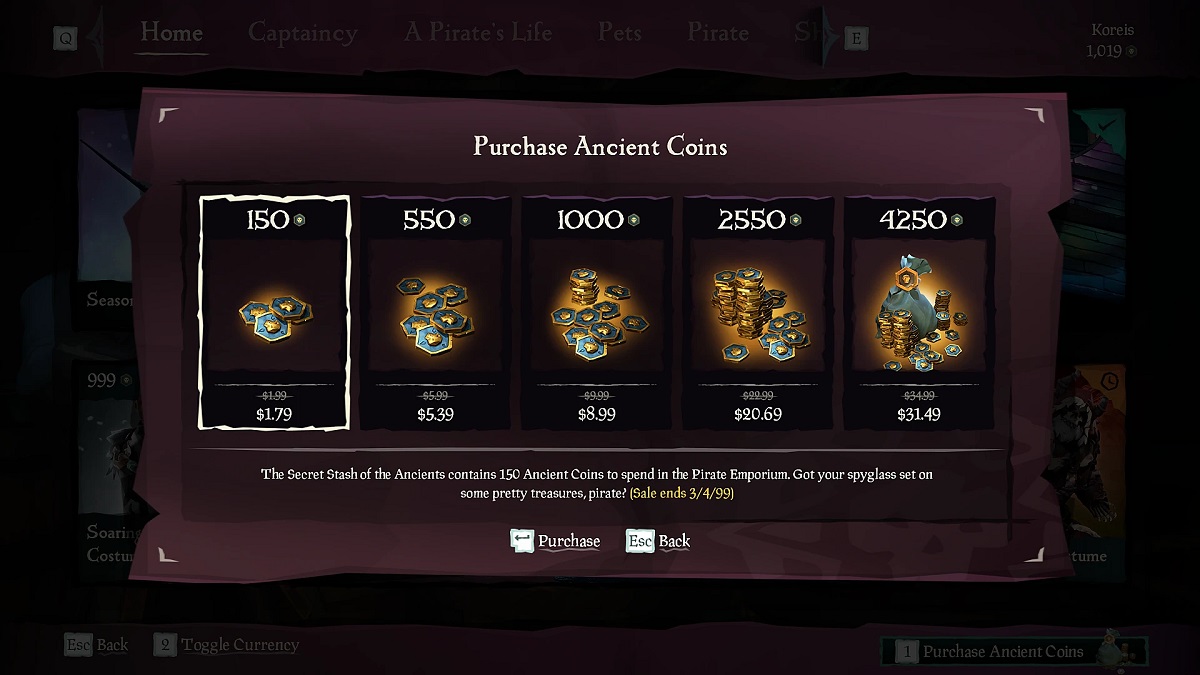
Task: Click the Ancient Coin icon beside 1,019 balance
Action: [1131, 51]
